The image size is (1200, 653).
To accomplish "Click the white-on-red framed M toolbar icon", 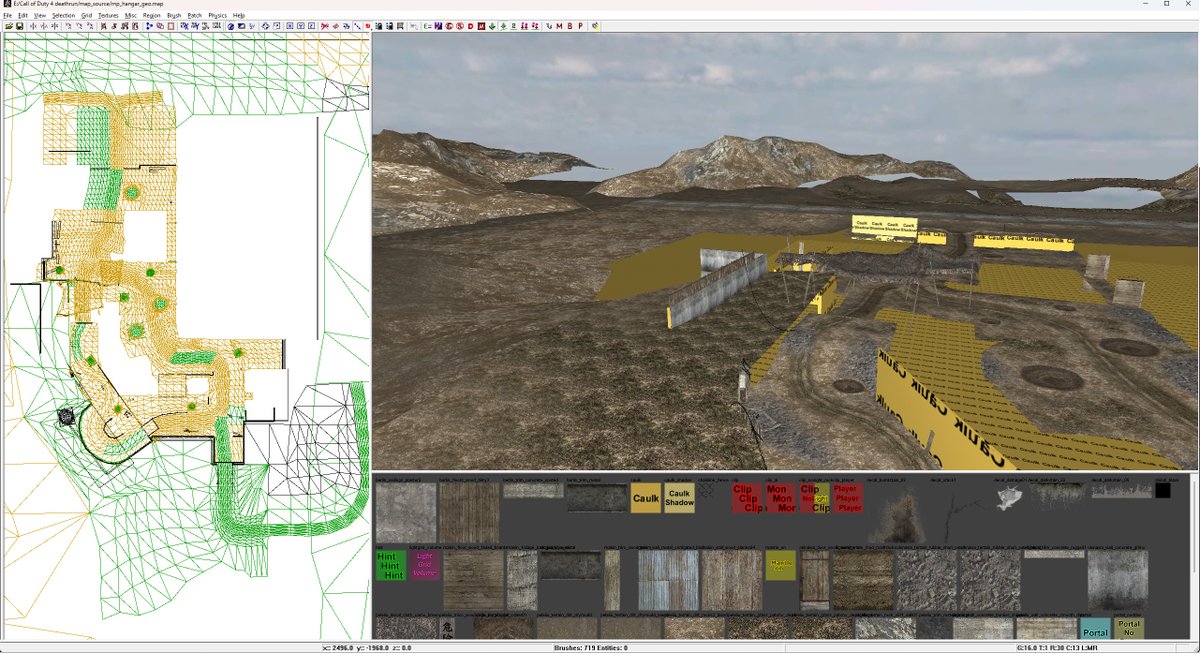I will tap(481, 26).
